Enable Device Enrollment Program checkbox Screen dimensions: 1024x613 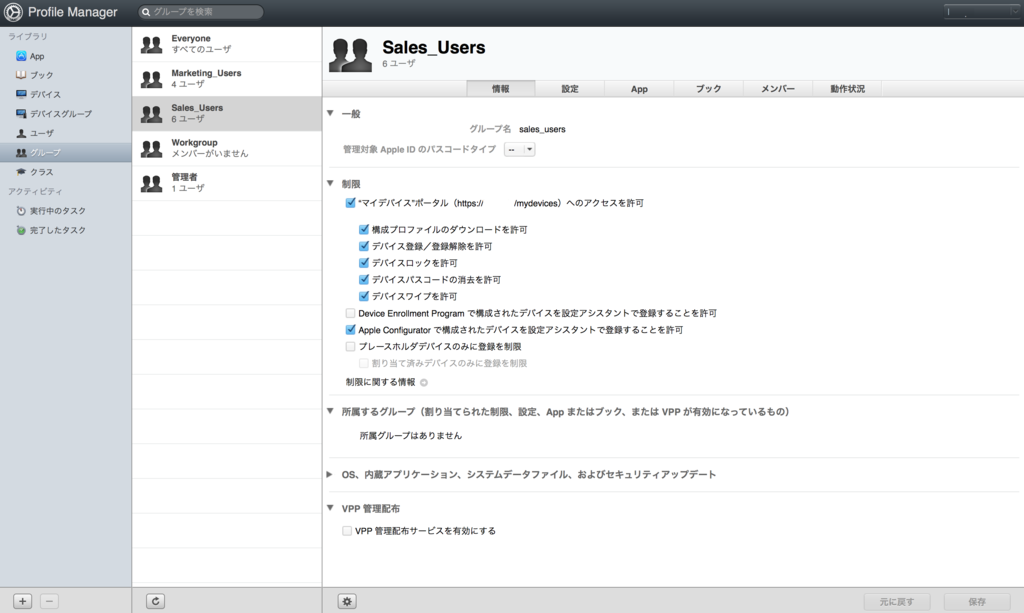351,313
